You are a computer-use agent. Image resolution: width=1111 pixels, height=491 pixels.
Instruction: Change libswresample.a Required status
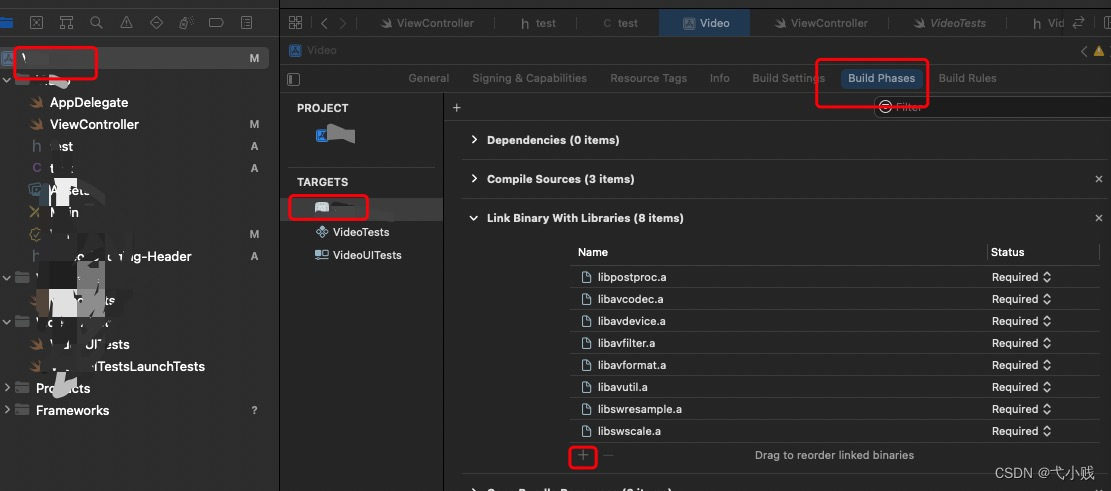(x=1021, y=409)
